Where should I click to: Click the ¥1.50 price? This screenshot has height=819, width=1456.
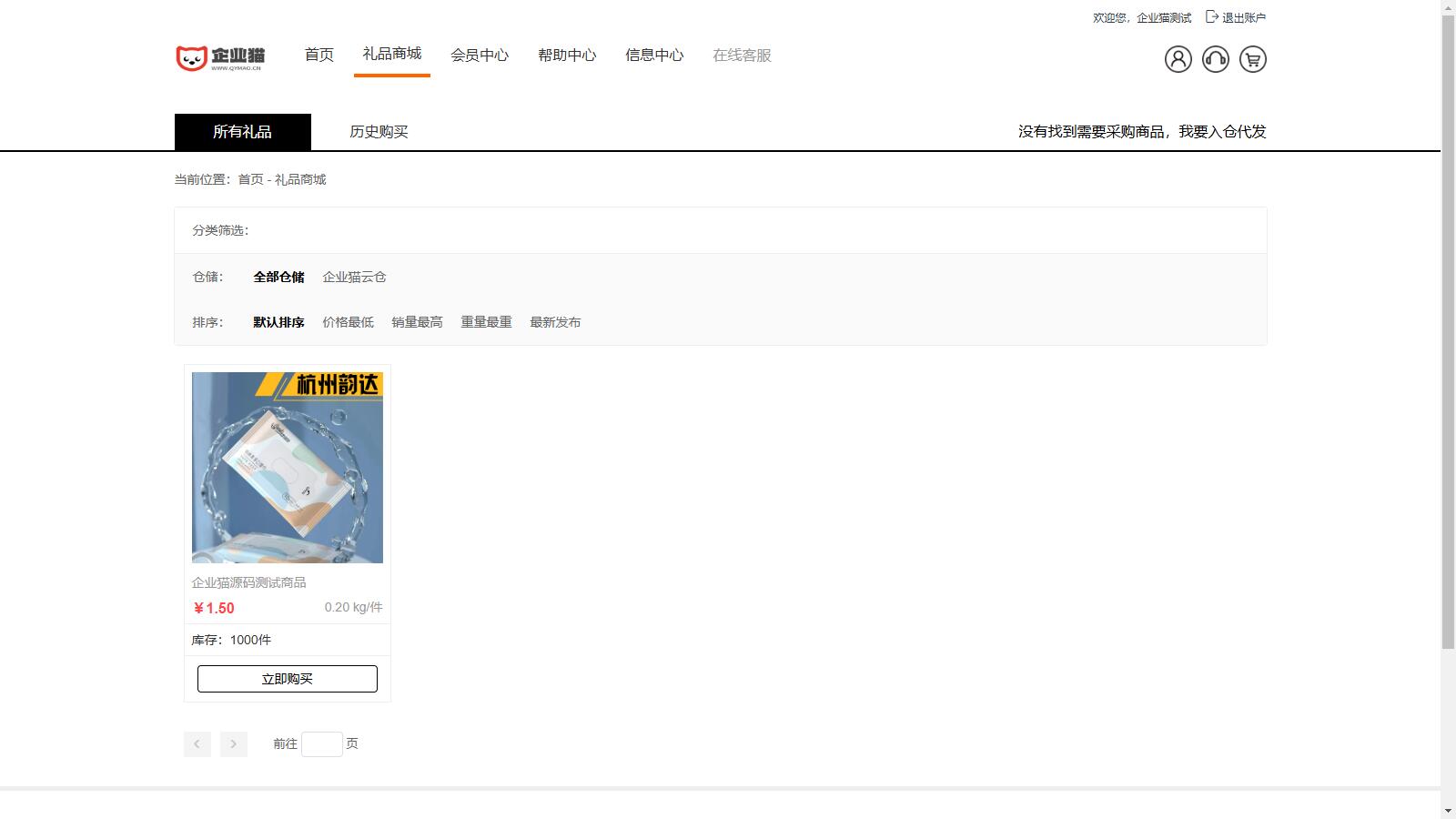click(214, 608)
